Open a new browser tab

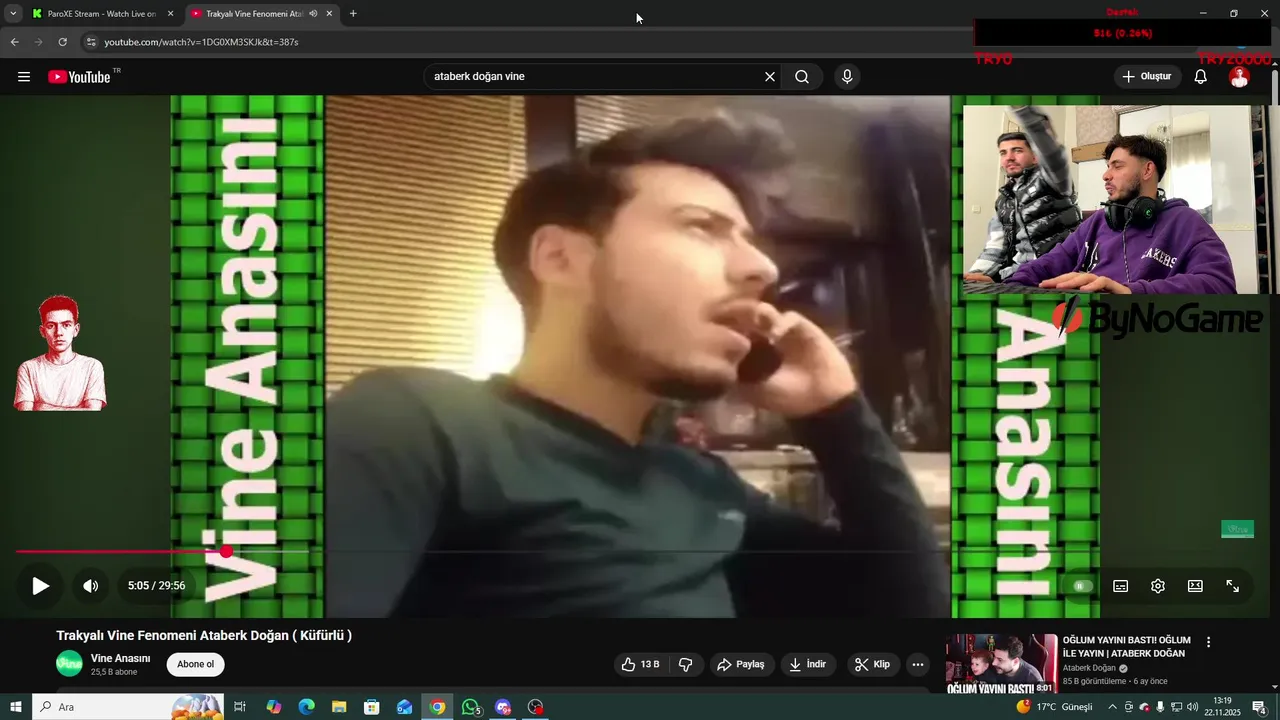pos(353,14)
